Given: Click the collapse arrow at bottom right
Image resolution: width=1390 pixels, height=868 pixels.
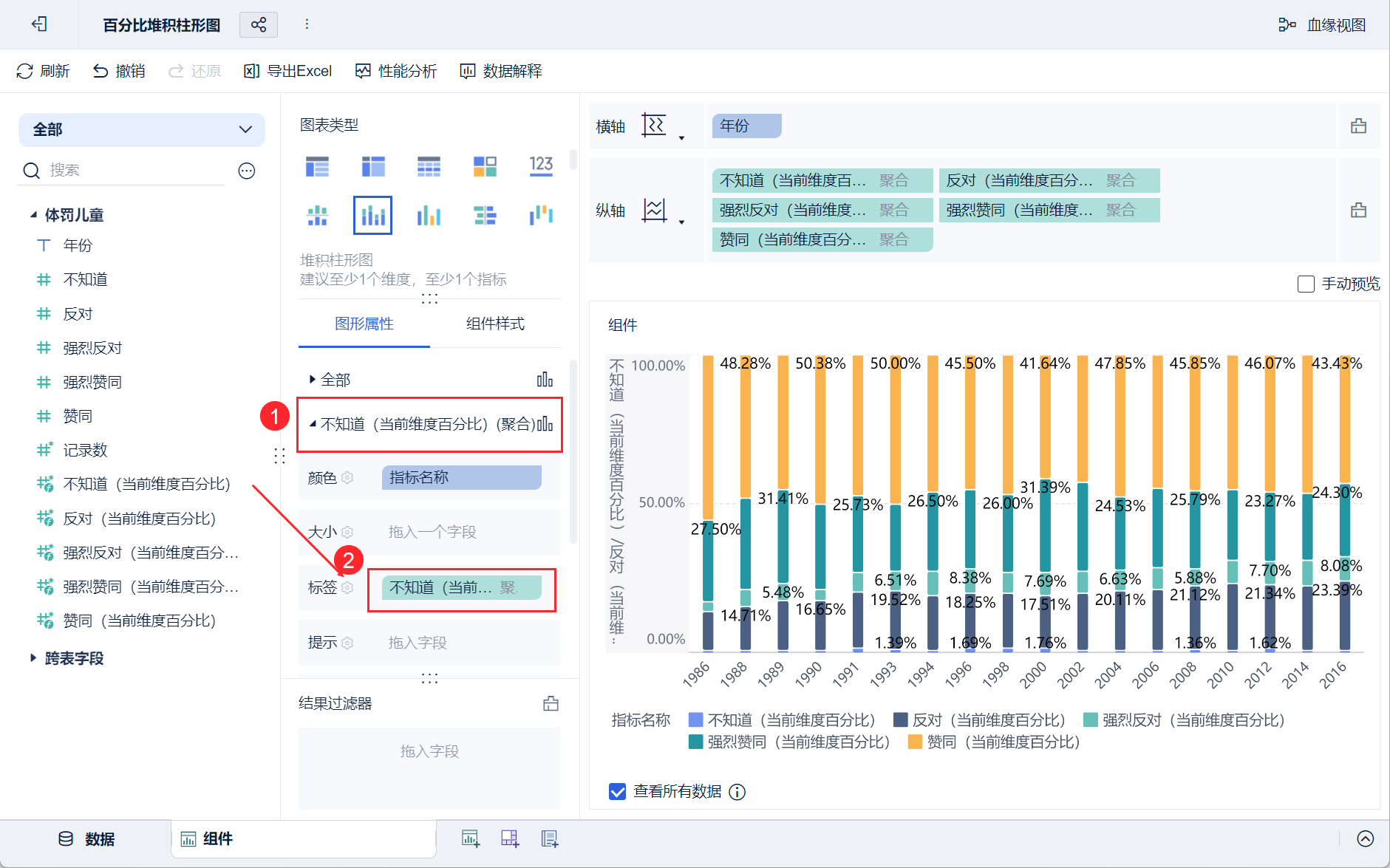Looking at the screenshot, I should (x=1365, y=838).
